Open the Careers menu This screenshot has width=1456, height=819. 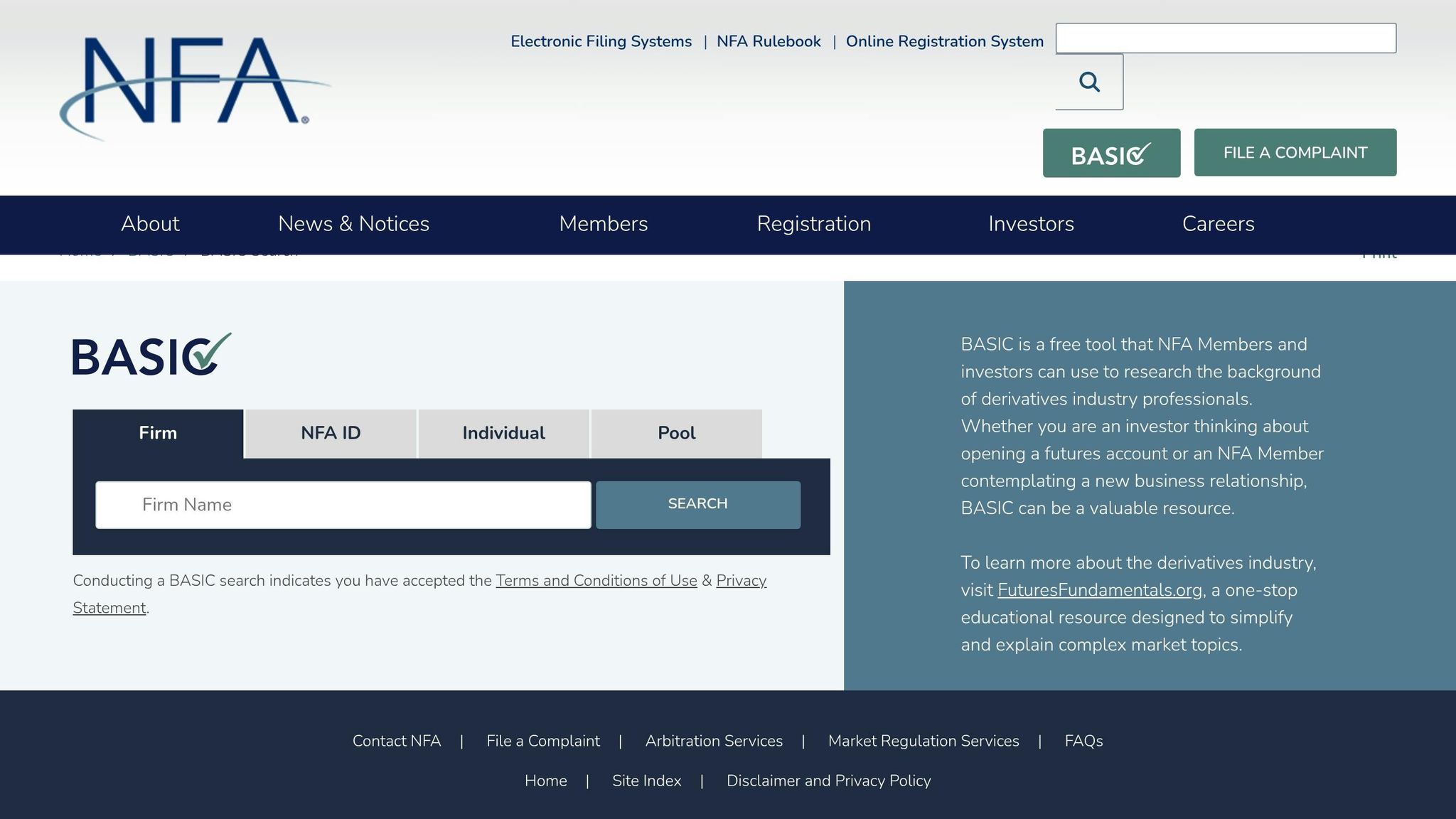pyautogui.click(x=1218, y=224)
